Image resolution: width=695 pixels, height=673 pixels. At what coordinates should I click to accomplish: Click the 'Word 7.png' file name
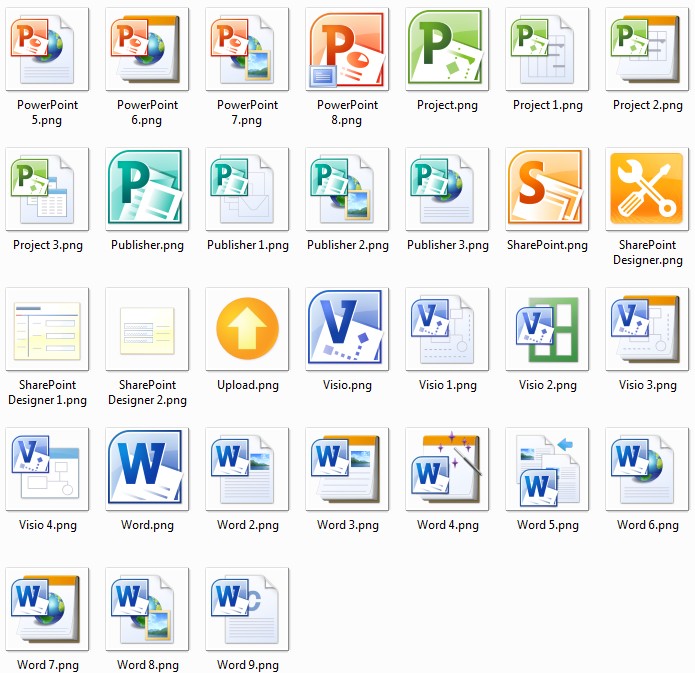tap(47, 665)
